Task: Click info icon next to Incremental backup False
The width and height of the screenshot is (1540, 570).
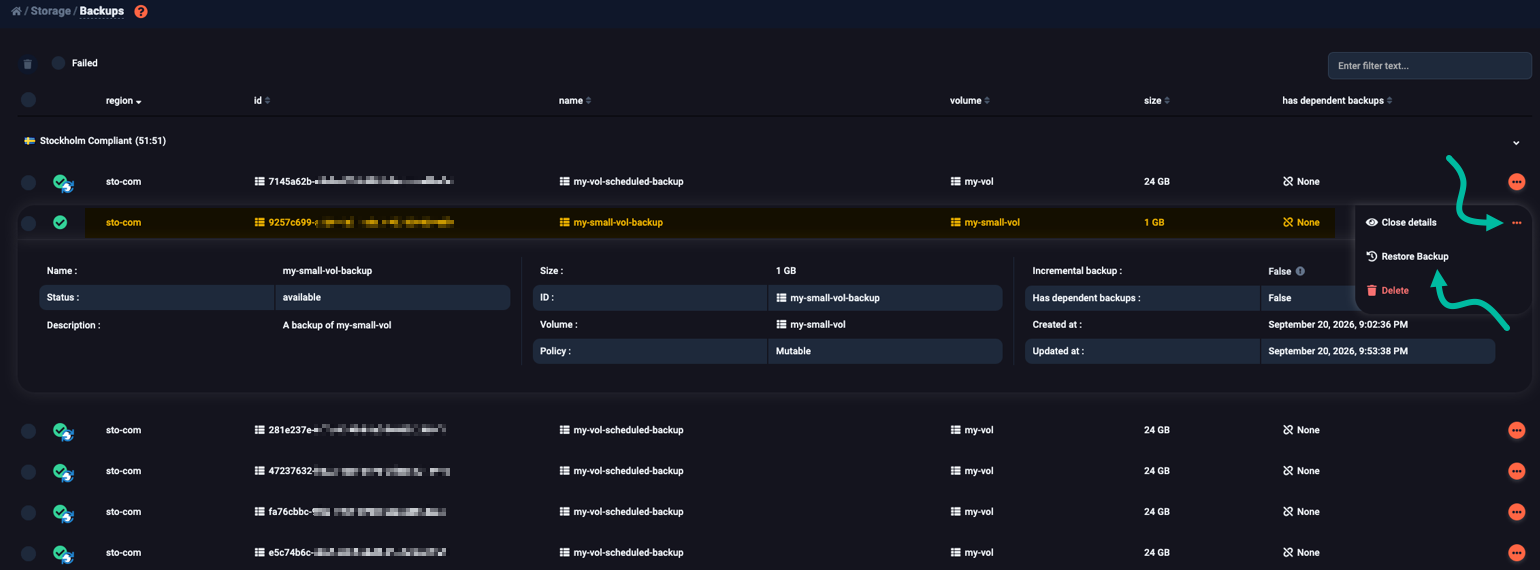Action: click(x=1300, y=271)
